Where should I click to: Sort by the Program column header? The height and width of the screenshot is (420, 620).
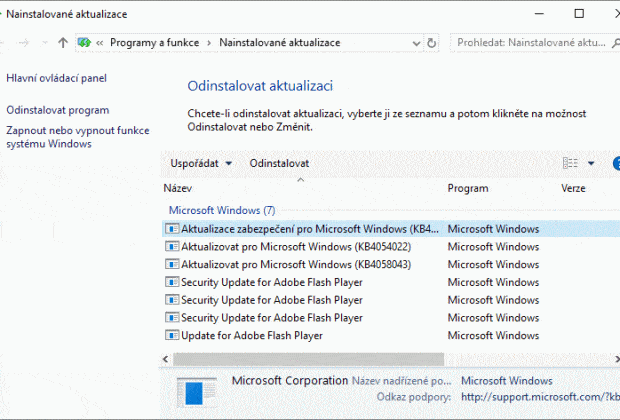click(468, 188)
